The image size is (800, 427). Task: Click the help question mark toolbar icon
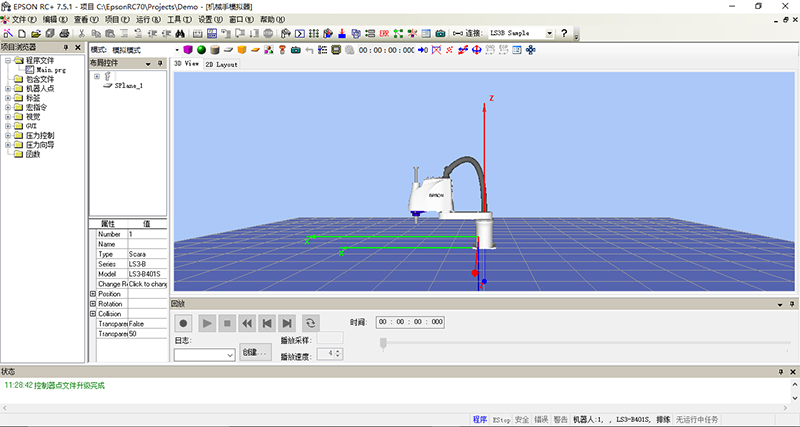[x=565, y=33]
